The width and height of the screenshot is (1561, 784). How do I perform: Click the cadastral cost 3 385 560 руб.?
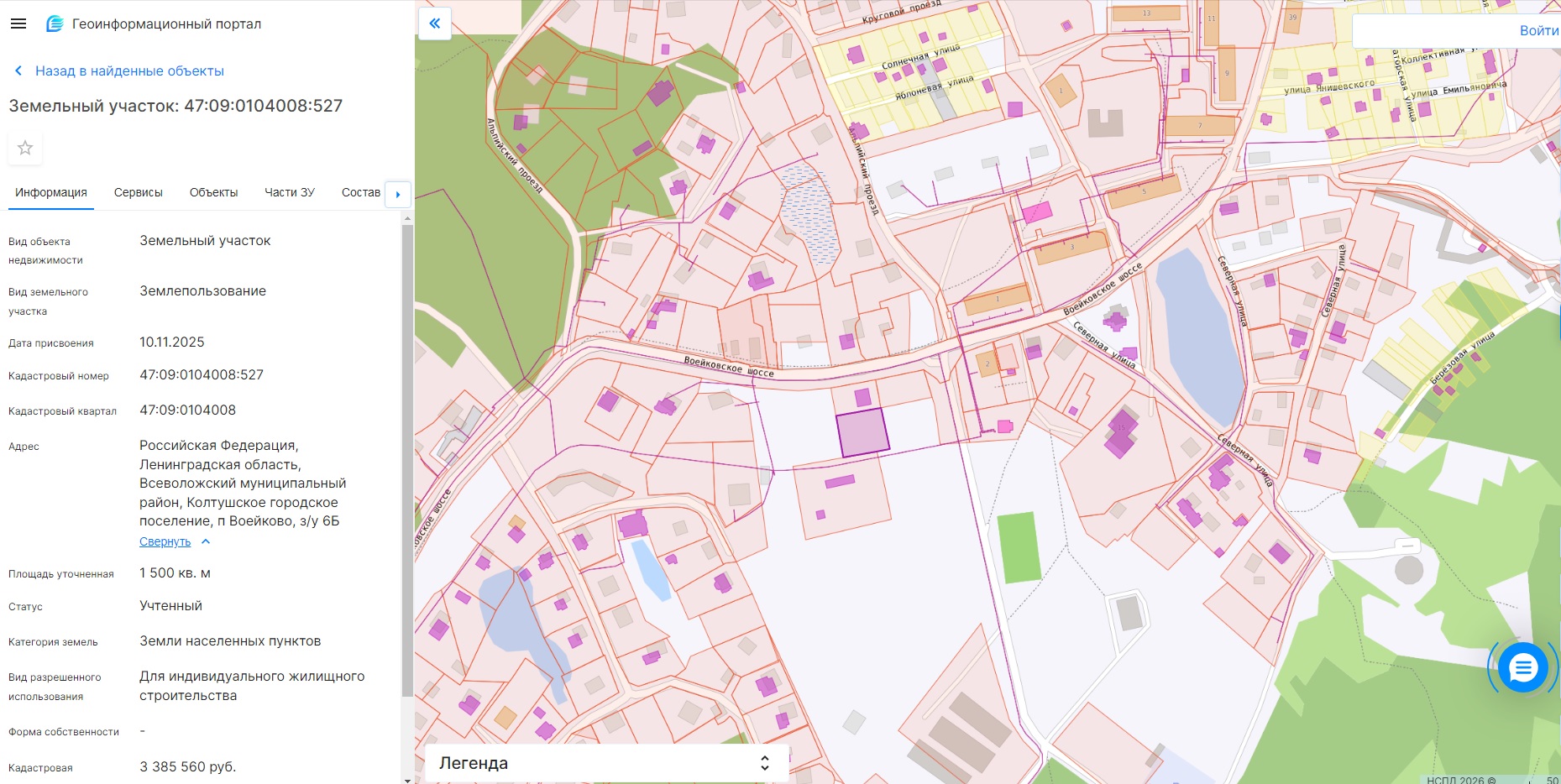pyautogui.click(x=188, y=766)
